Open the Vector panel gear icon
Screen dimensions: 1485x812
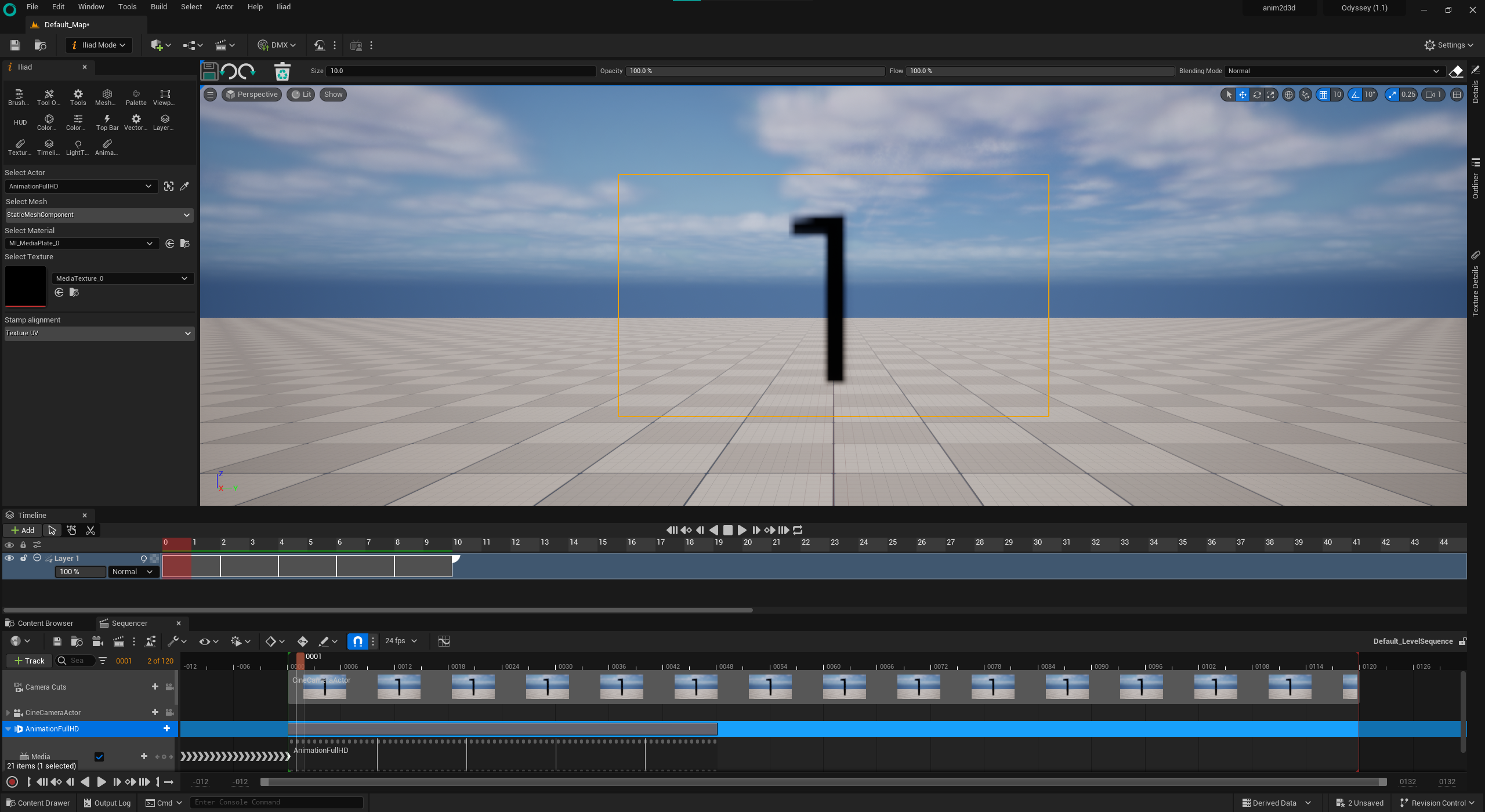click(136, 122)
